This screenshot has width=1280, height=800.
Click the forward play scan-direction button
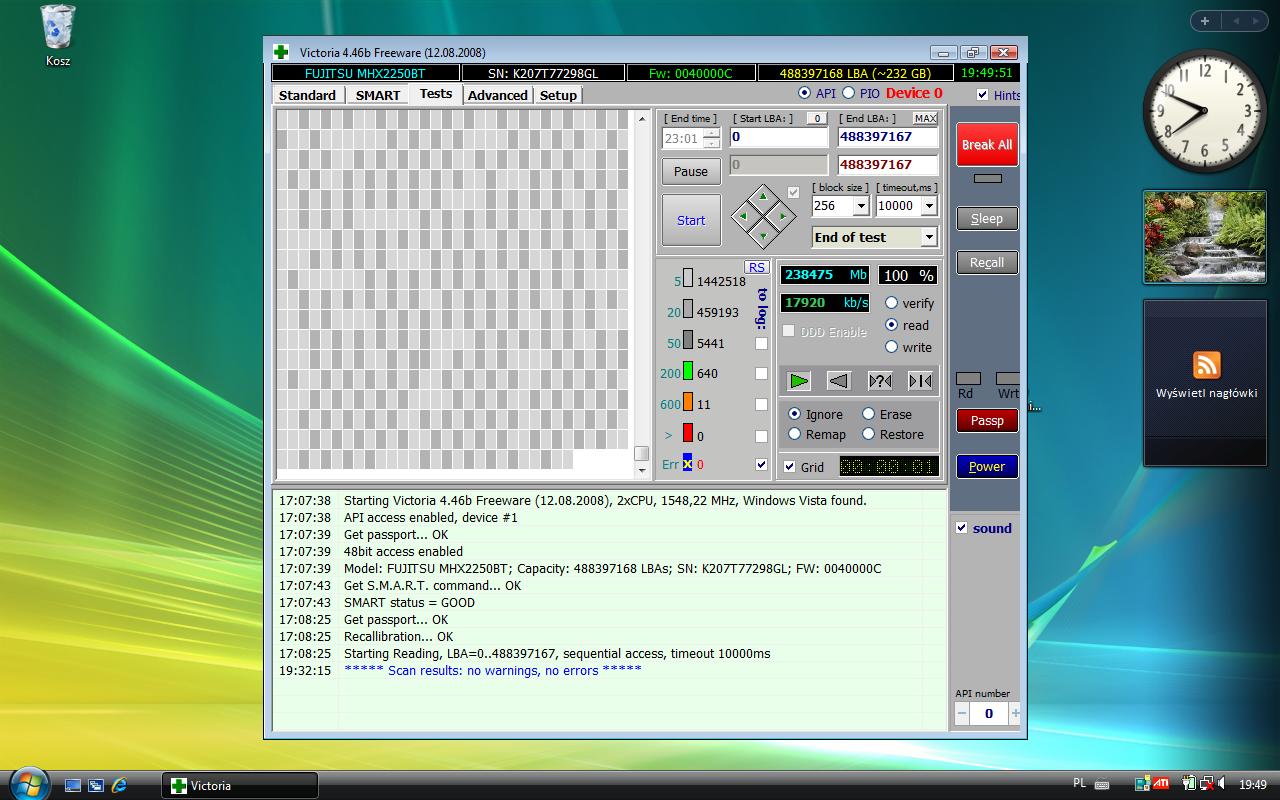pos(798,380)
